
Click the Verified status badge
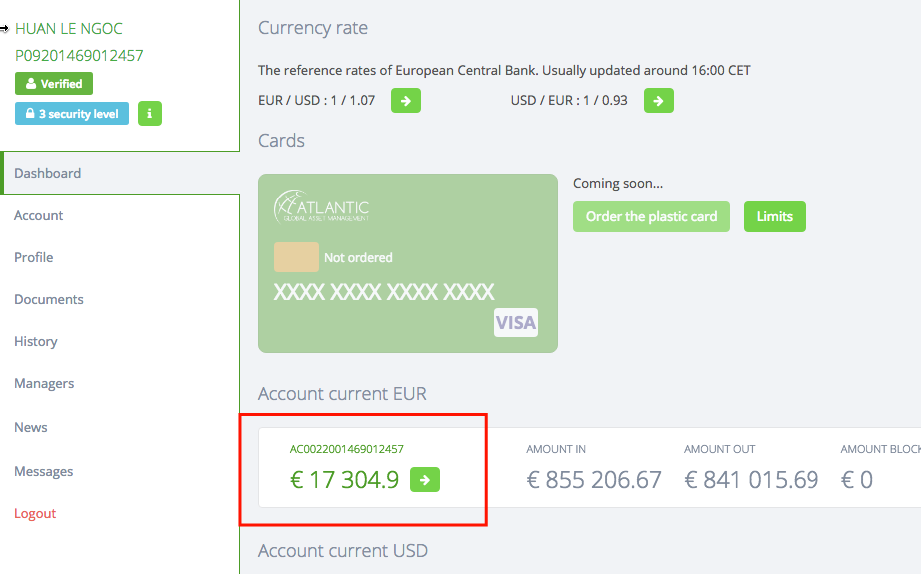[x=54, y=84]
